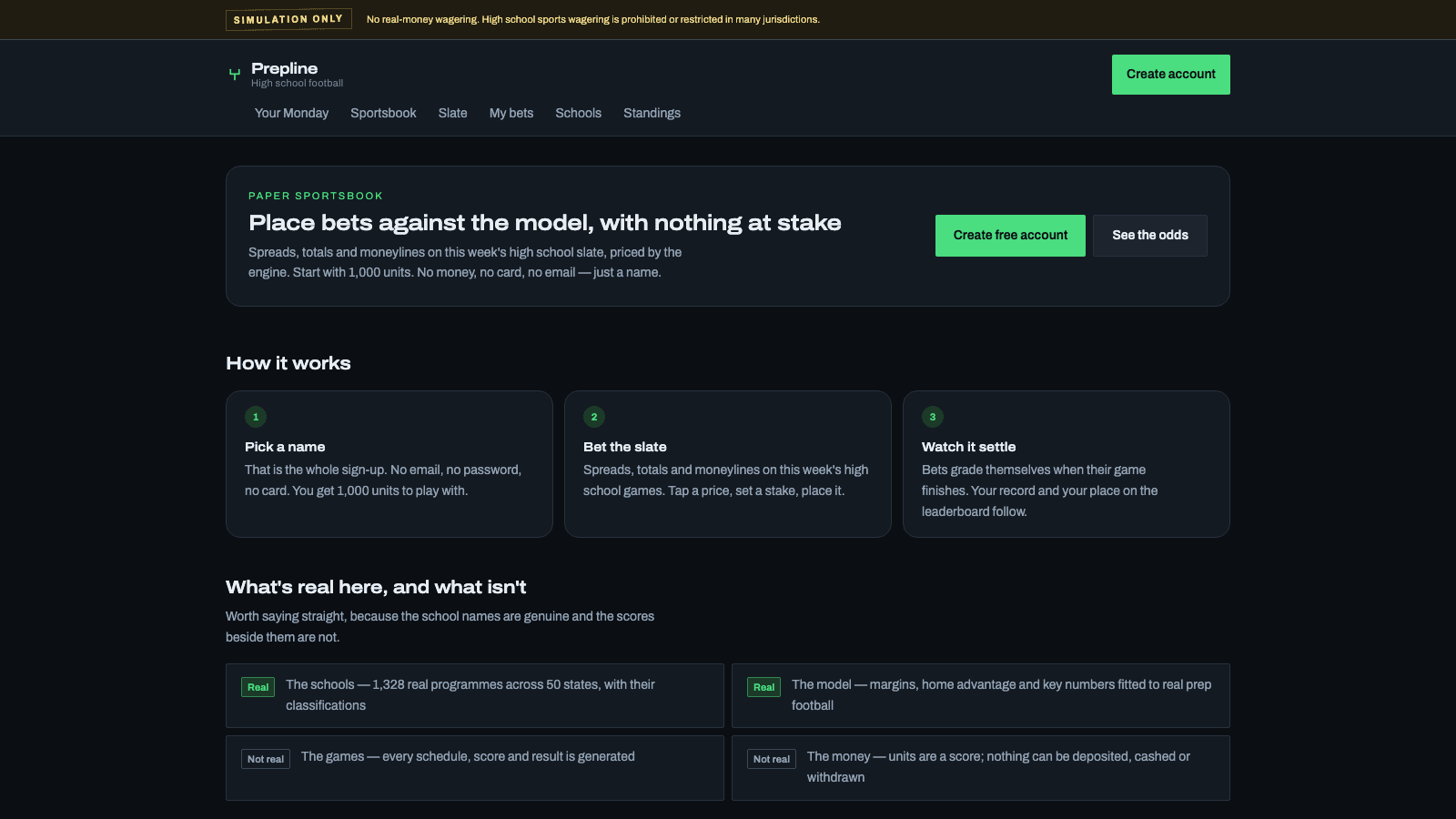Click the 'No real-money wagering' notice text

pyautogui.click(x=593, y=19)
